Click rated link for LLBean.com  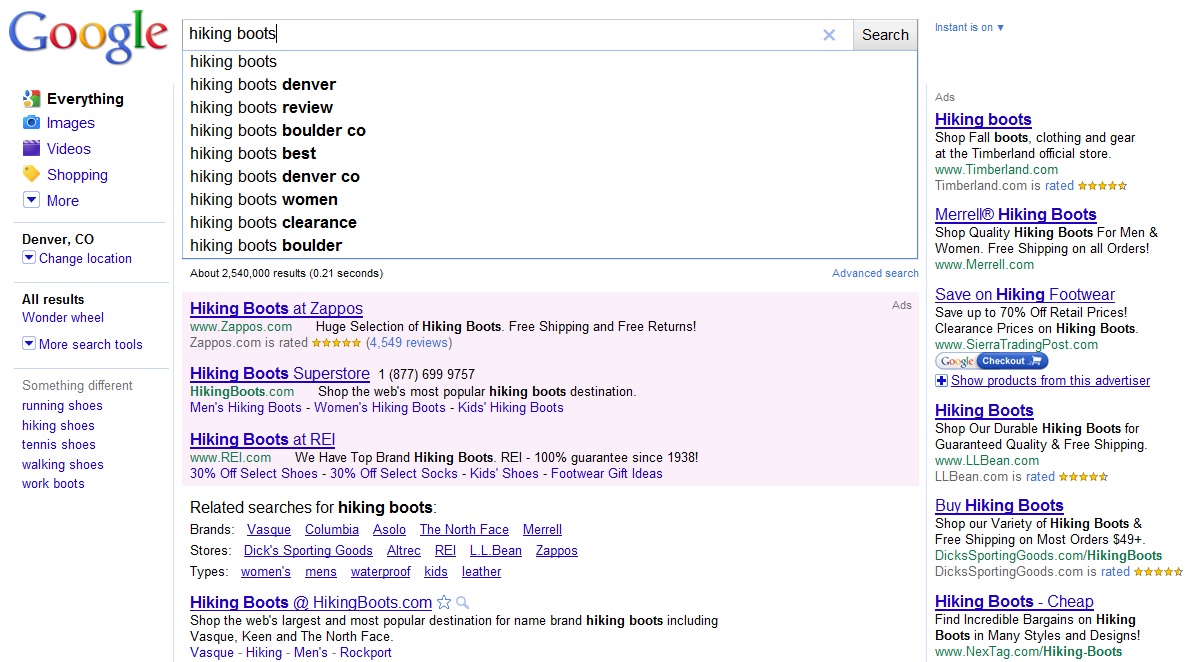(x=1040, y=476)
